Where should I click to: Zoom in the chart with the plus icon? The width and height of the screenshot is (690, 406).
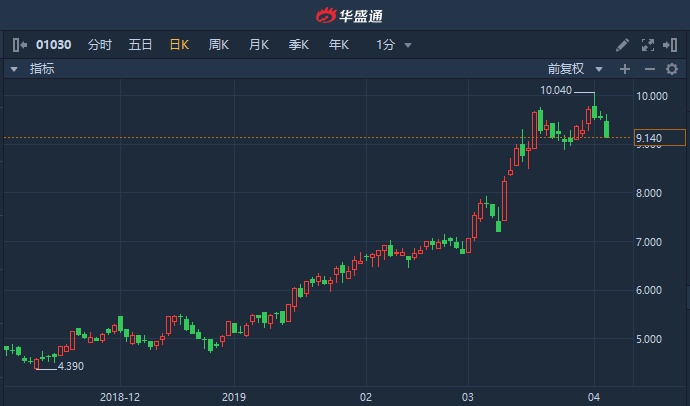[625, 69]
